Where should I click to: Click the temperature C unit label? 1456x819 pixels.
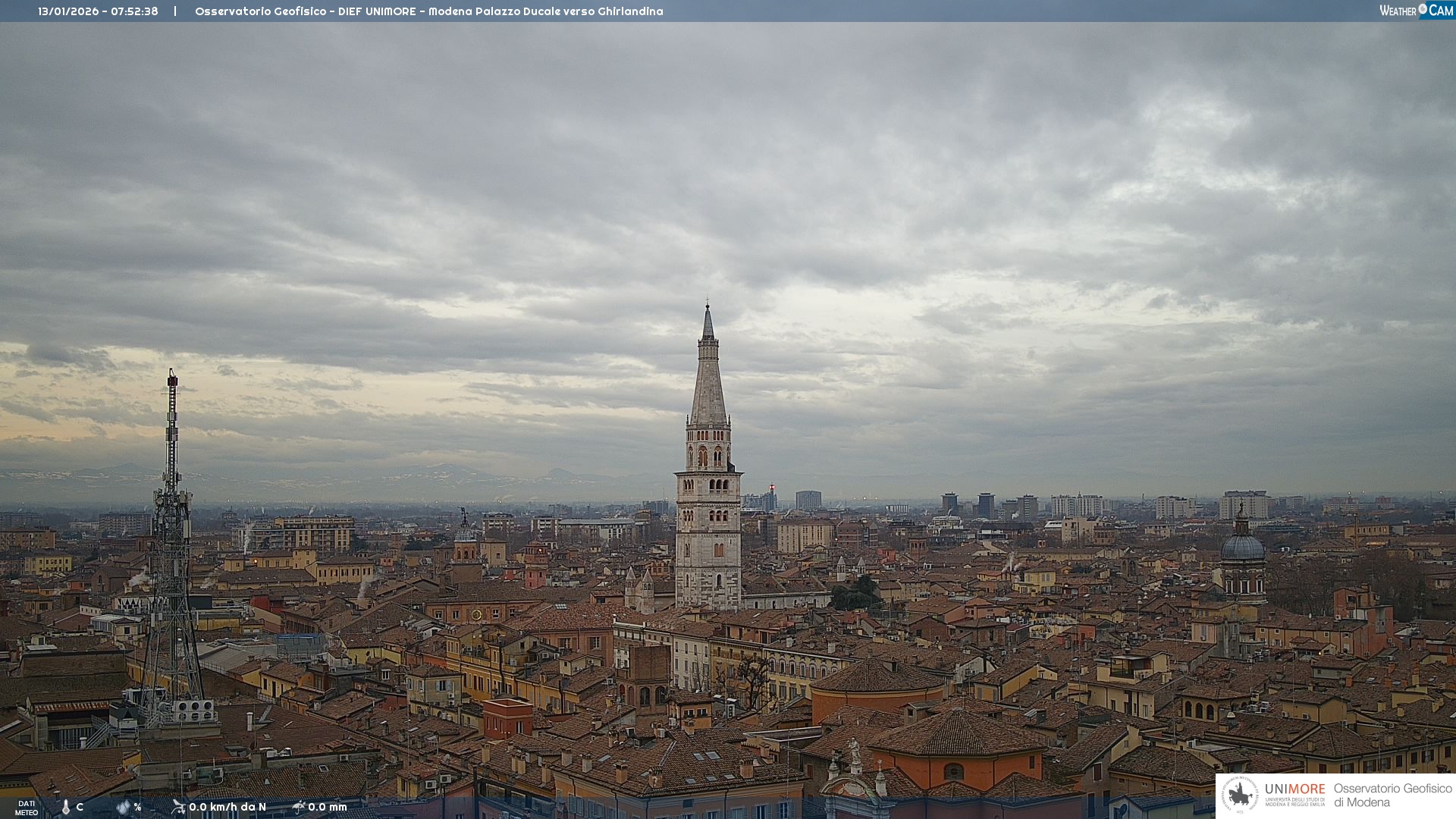pyautogui.click(x=80, y=807)
